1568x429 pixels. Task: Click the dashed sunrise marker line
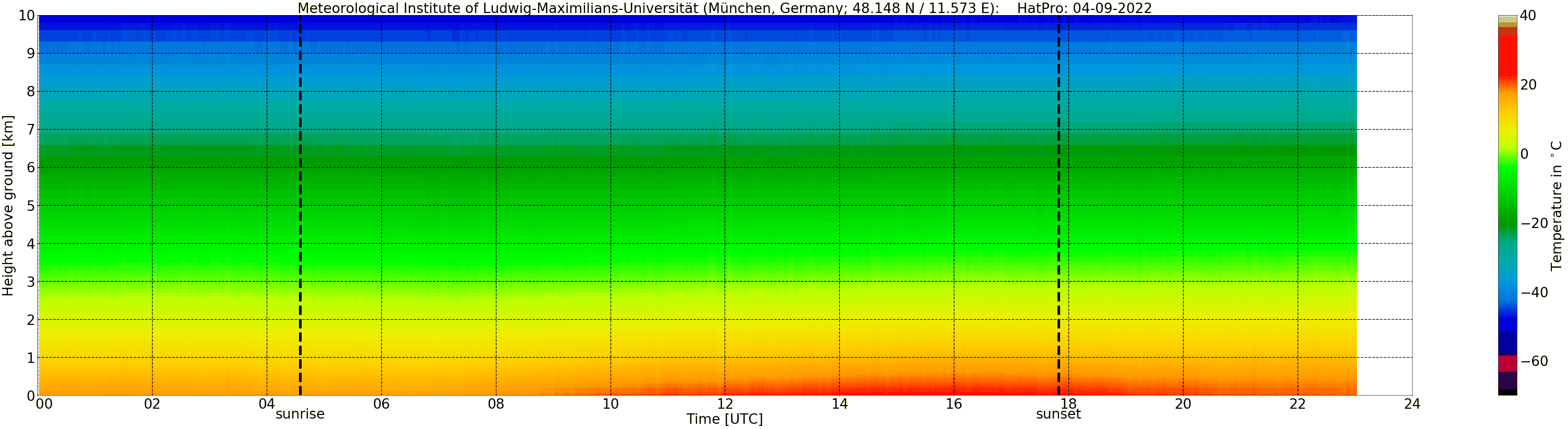click(x=300, y=206)
